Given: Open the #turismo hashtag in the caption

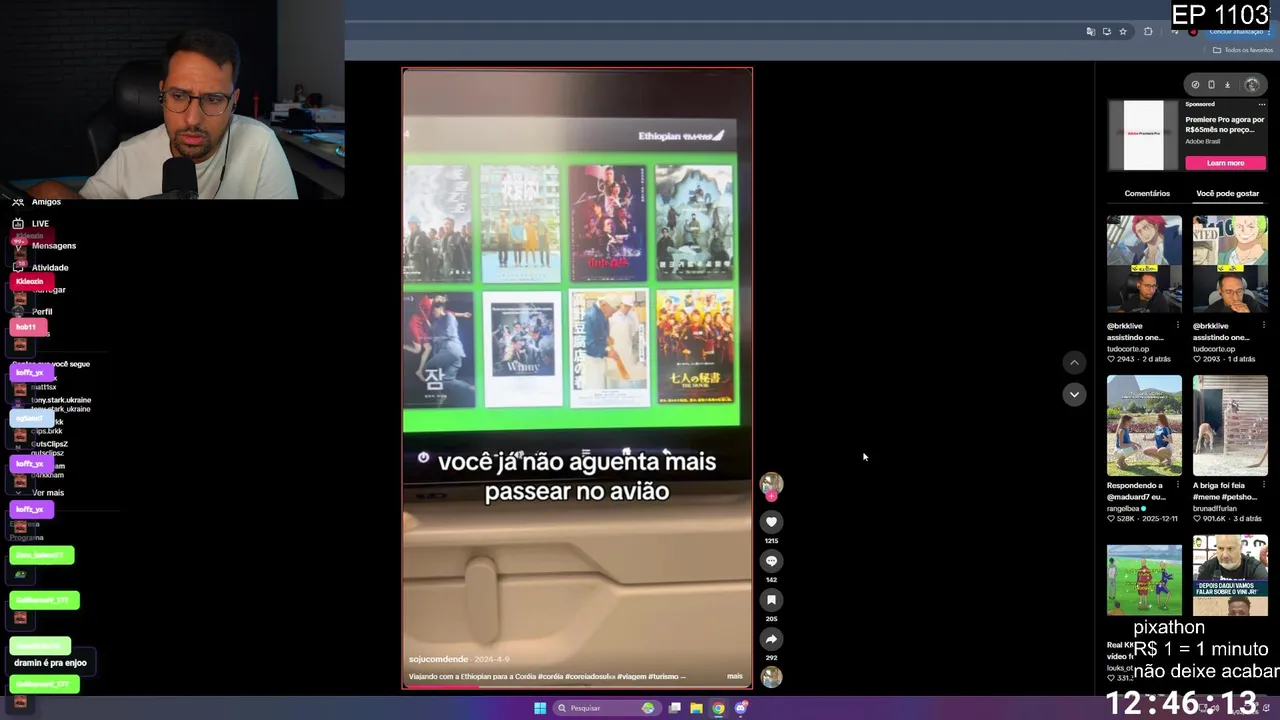Looking at the screenshot, I should coord(663,677).
